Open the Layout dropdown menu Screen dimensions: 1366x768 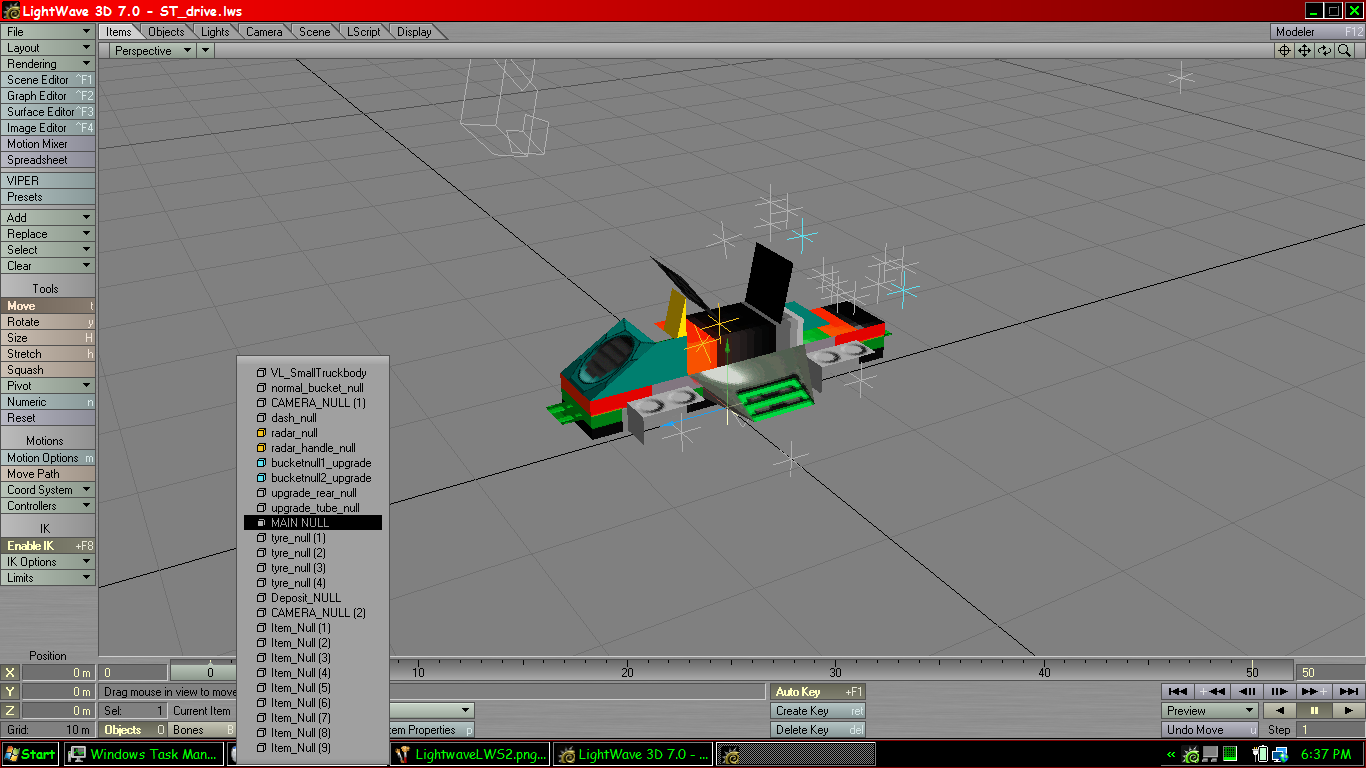(48, 48)
